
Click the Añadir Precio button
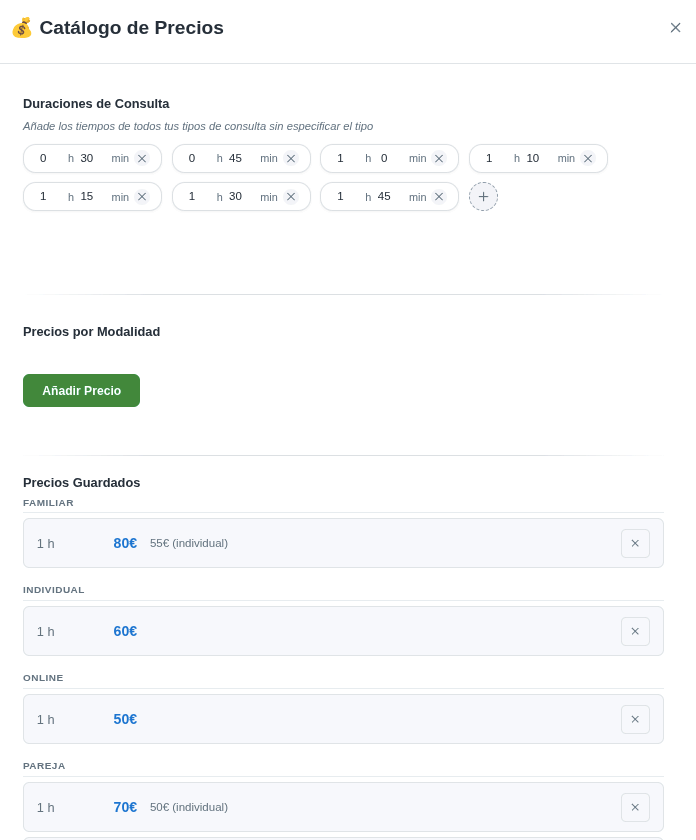coord(81,391)
